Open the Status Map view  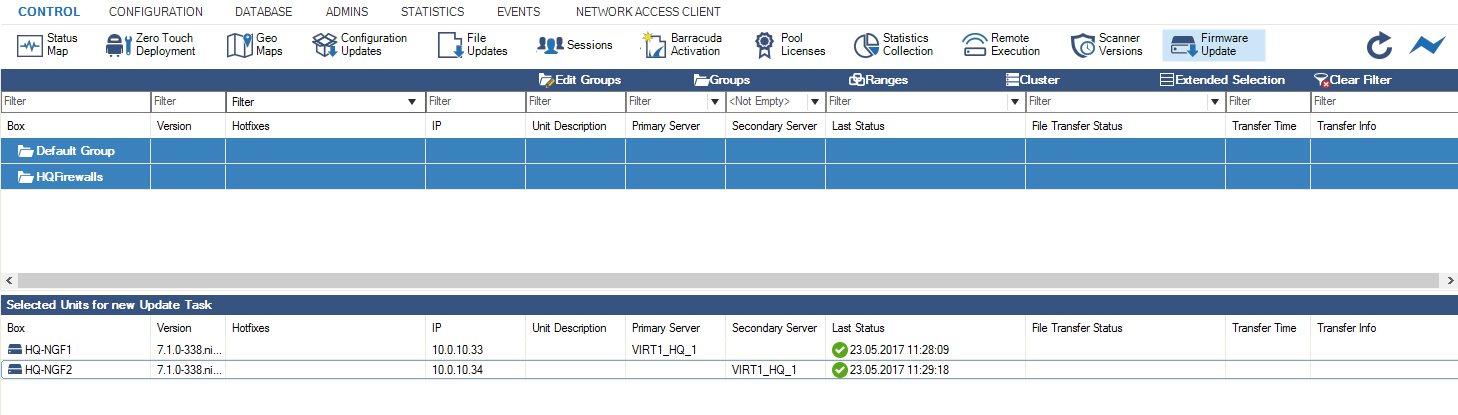48,44
